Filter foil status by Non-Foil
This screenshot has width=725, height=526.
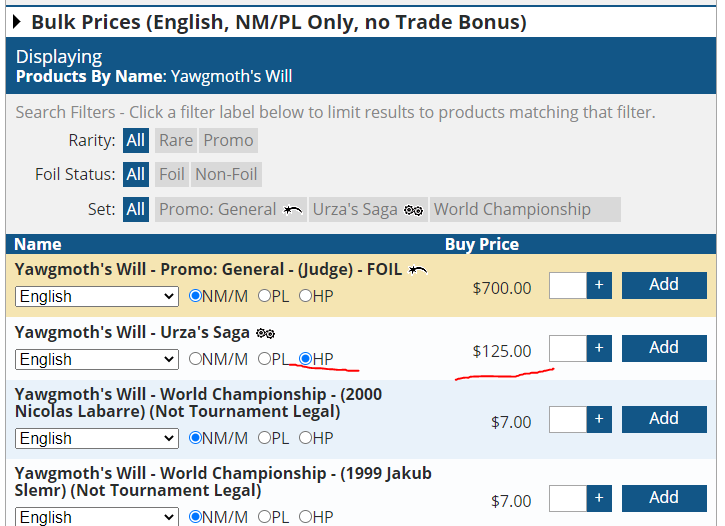coord(226,174)
